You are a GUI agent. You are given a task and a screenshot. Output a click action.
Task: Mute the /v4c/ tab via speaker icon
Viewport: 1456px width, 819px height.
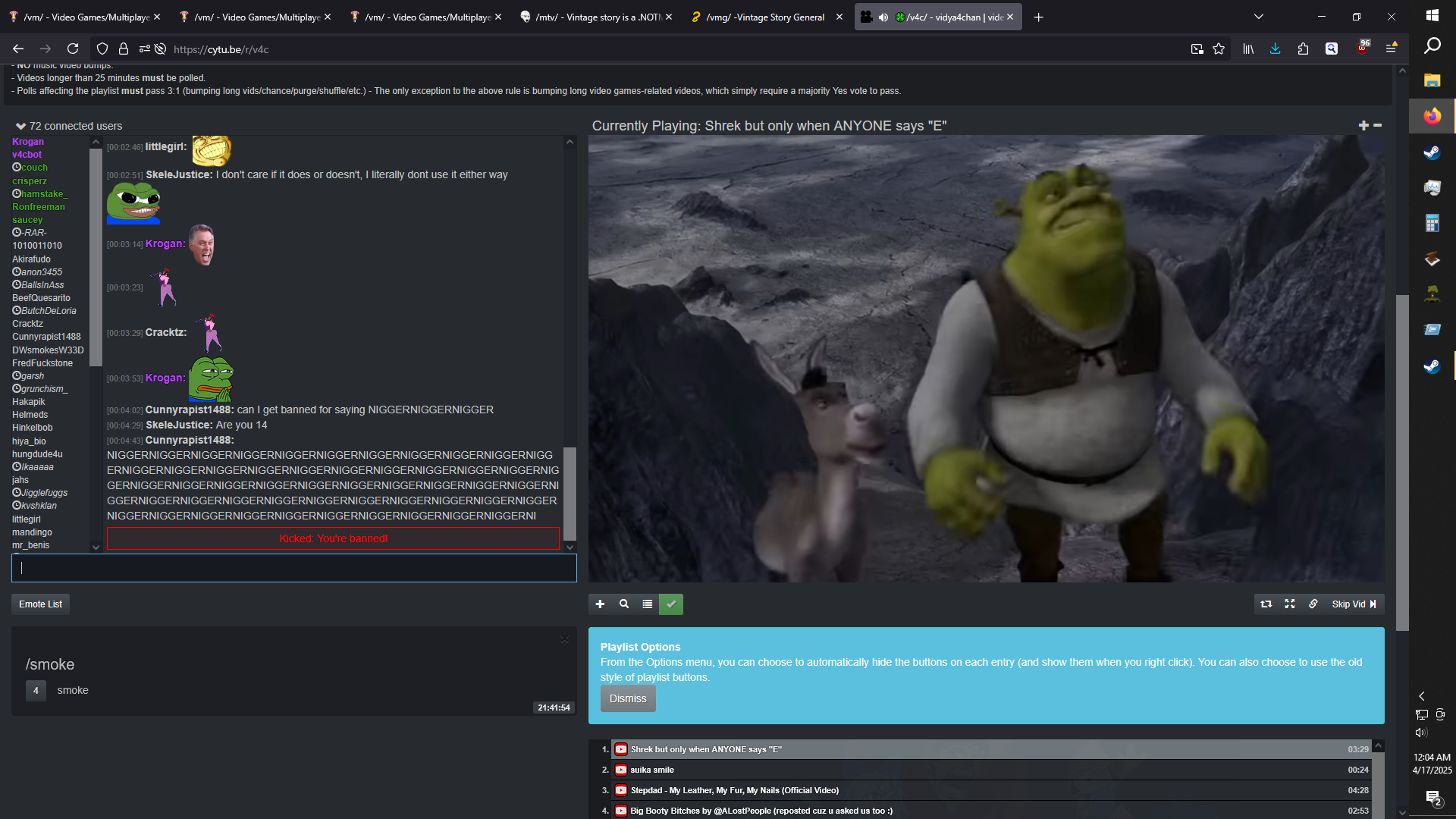point(883,17)
